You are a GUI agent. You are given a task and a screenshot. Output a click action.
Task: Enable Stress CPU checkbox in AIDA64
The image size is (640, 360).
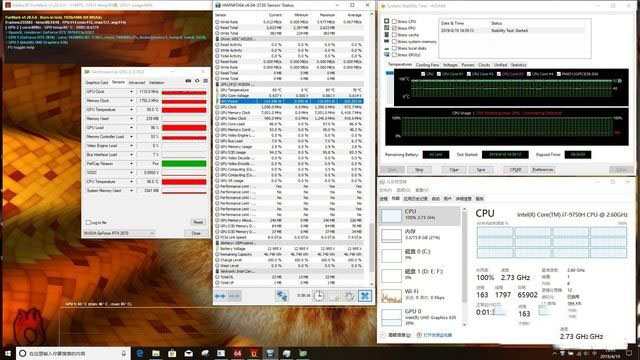[394, 21]
